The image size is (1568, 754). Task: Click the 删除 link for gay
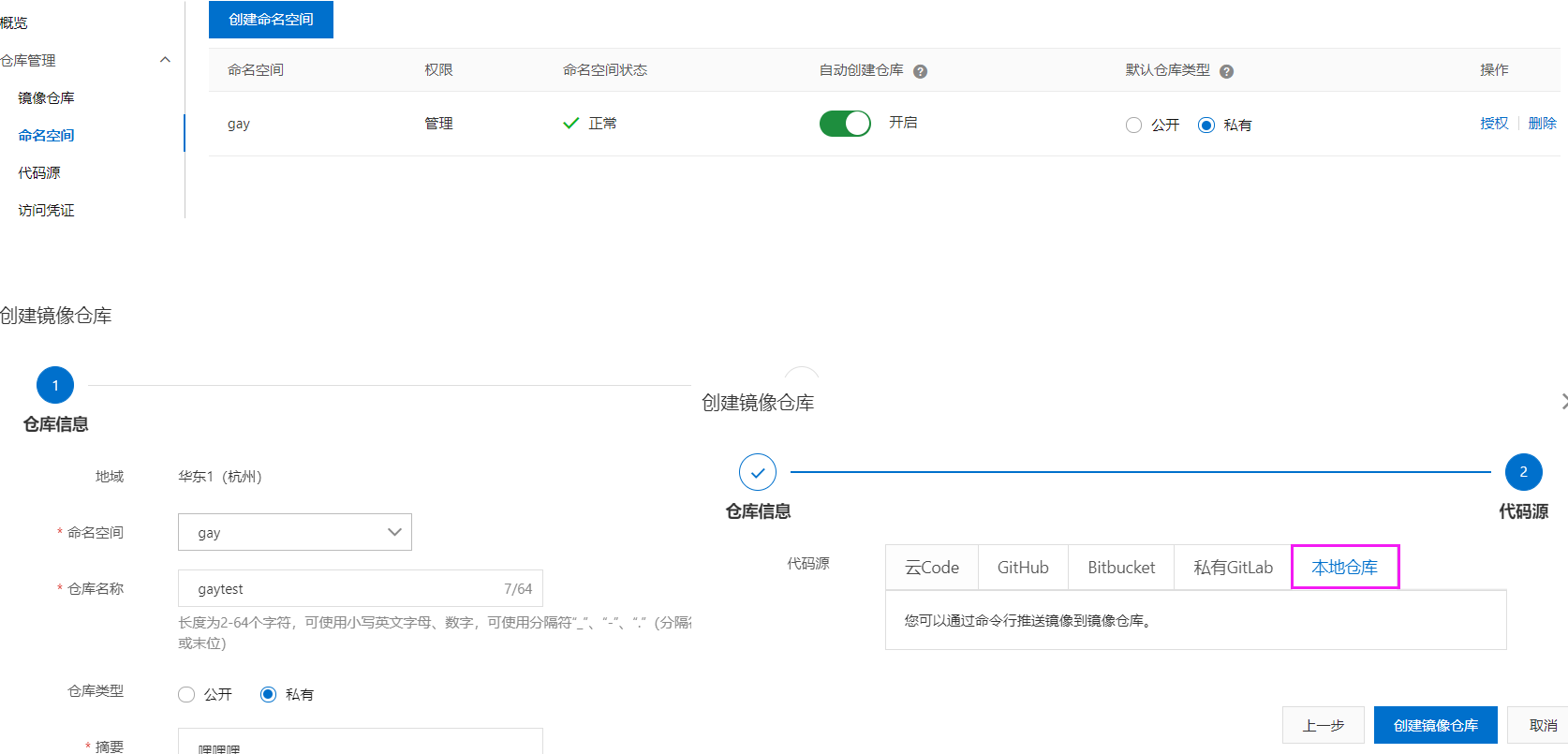tap(1542, 124)
